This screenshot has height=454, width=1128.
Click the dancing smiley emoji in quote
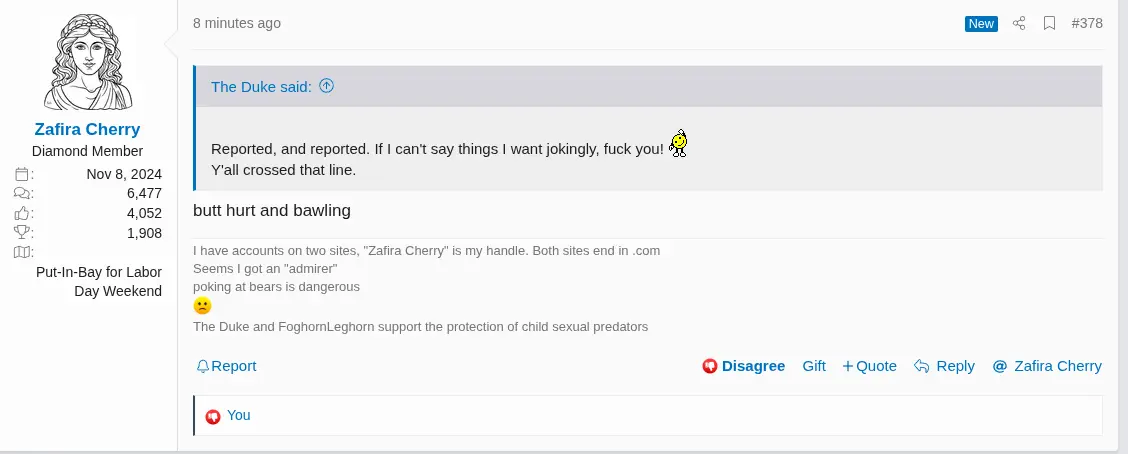[679, 145]
